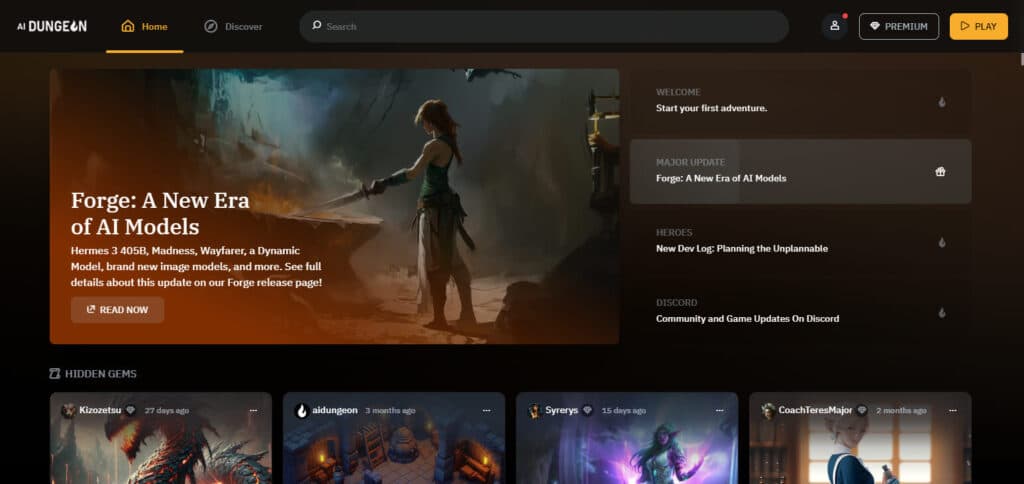The image size is (1024, 484).
Task: Focus the Search input field
Action: point(543,26)
